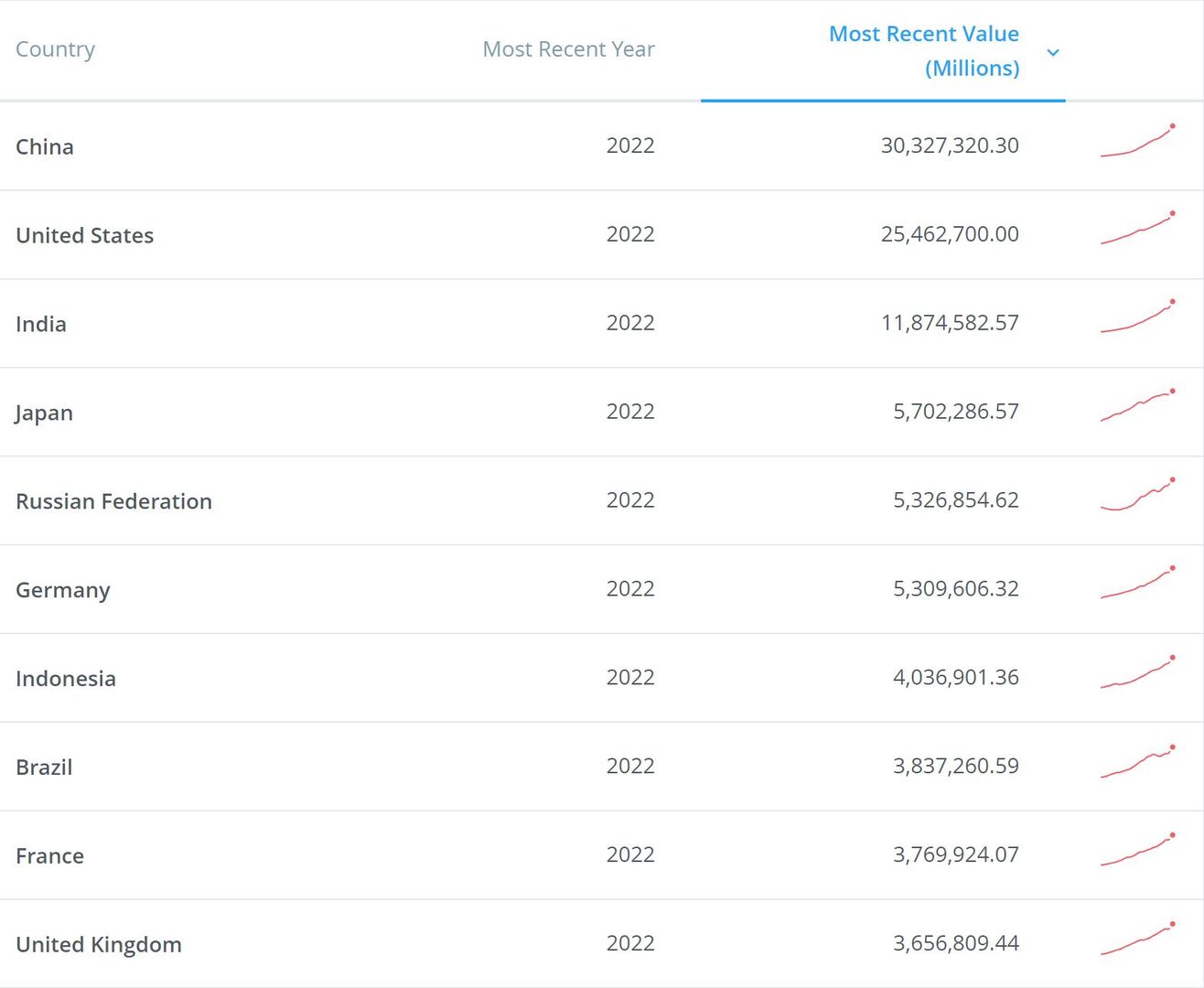View Indonesia's sparkline trend chart
The image size is (1204, 988).
point(1137,671)
